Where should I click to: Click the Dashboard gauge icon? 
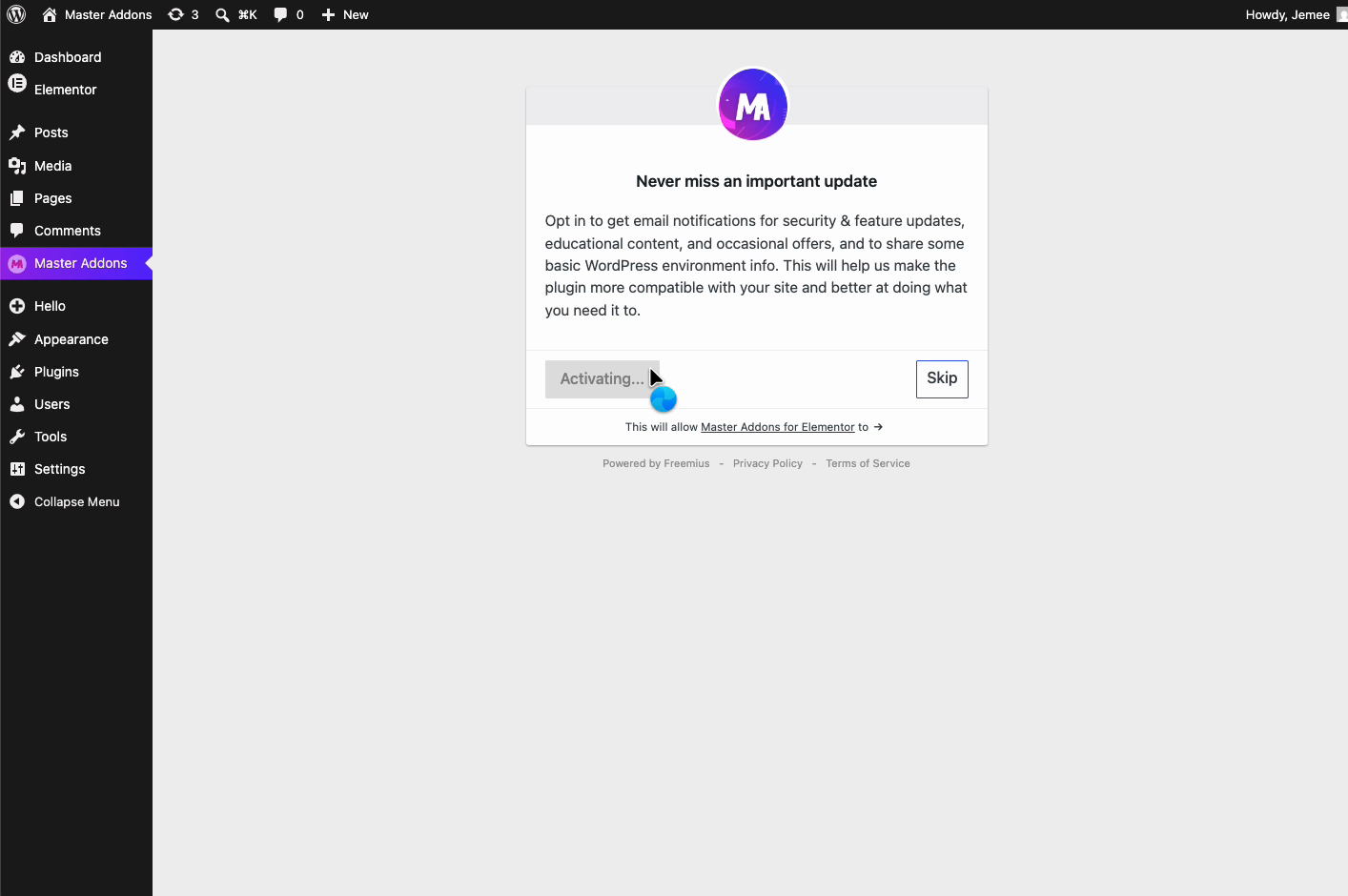pyautogui.click(x=17, y=57)
